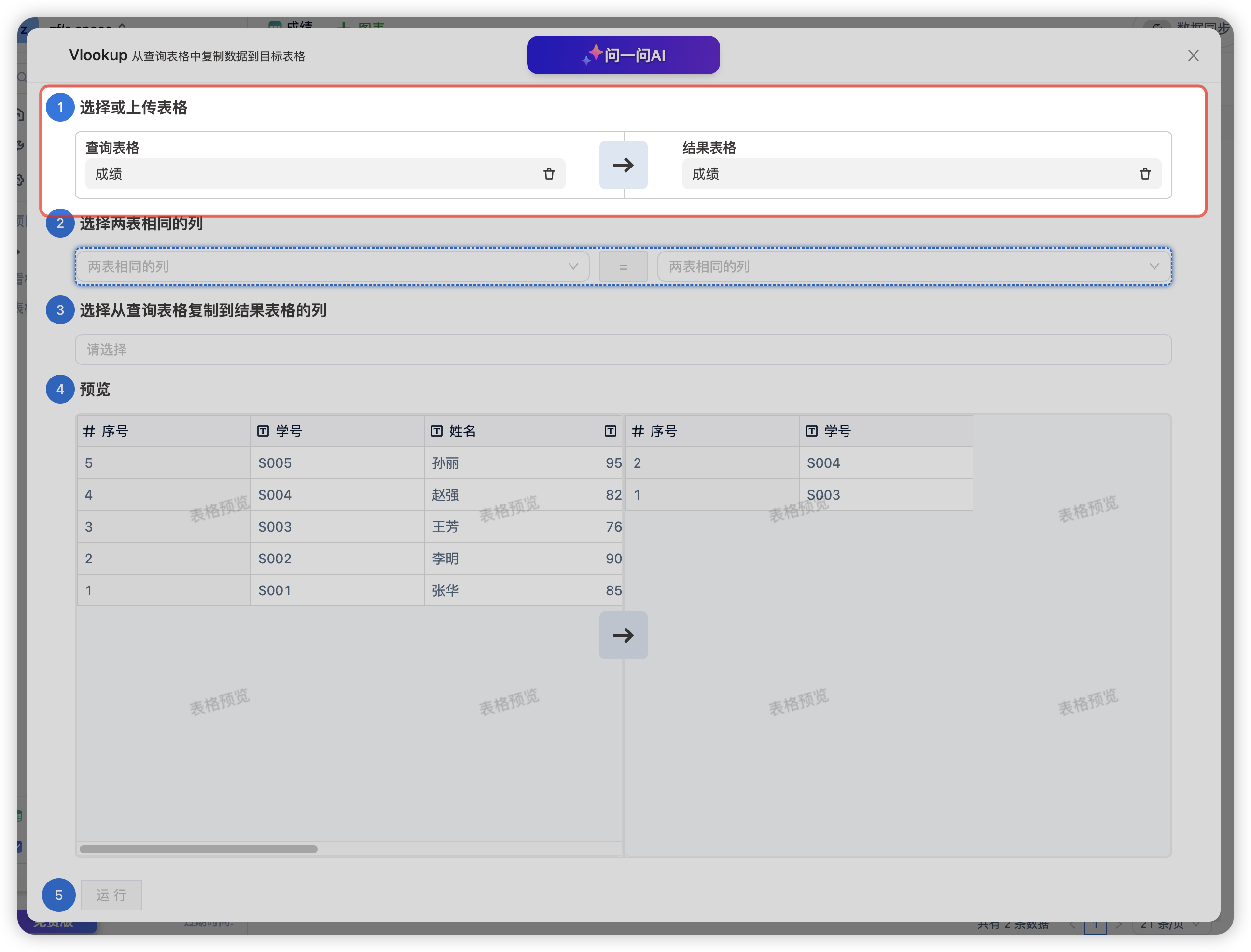The height and width of the screenshot is (952, 1251).
Task: Click the S003 cell in result preview
Action: tap(886, 495)
